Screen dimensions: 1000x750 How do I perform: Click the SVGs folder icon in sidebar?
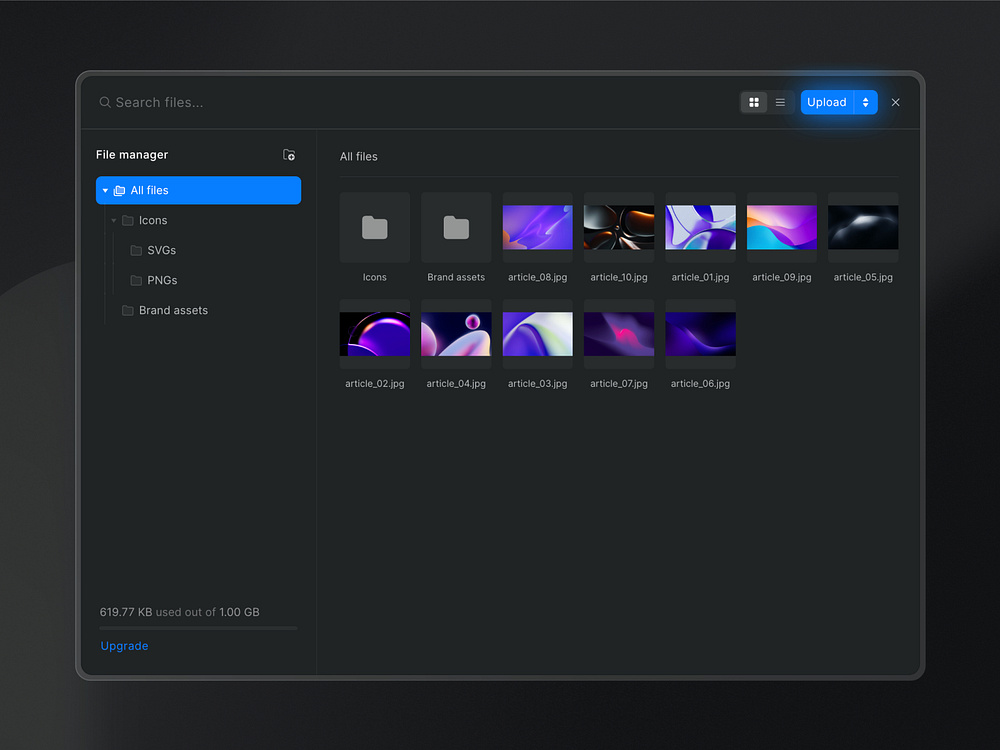pyautogui.click(x=136, y=251)
